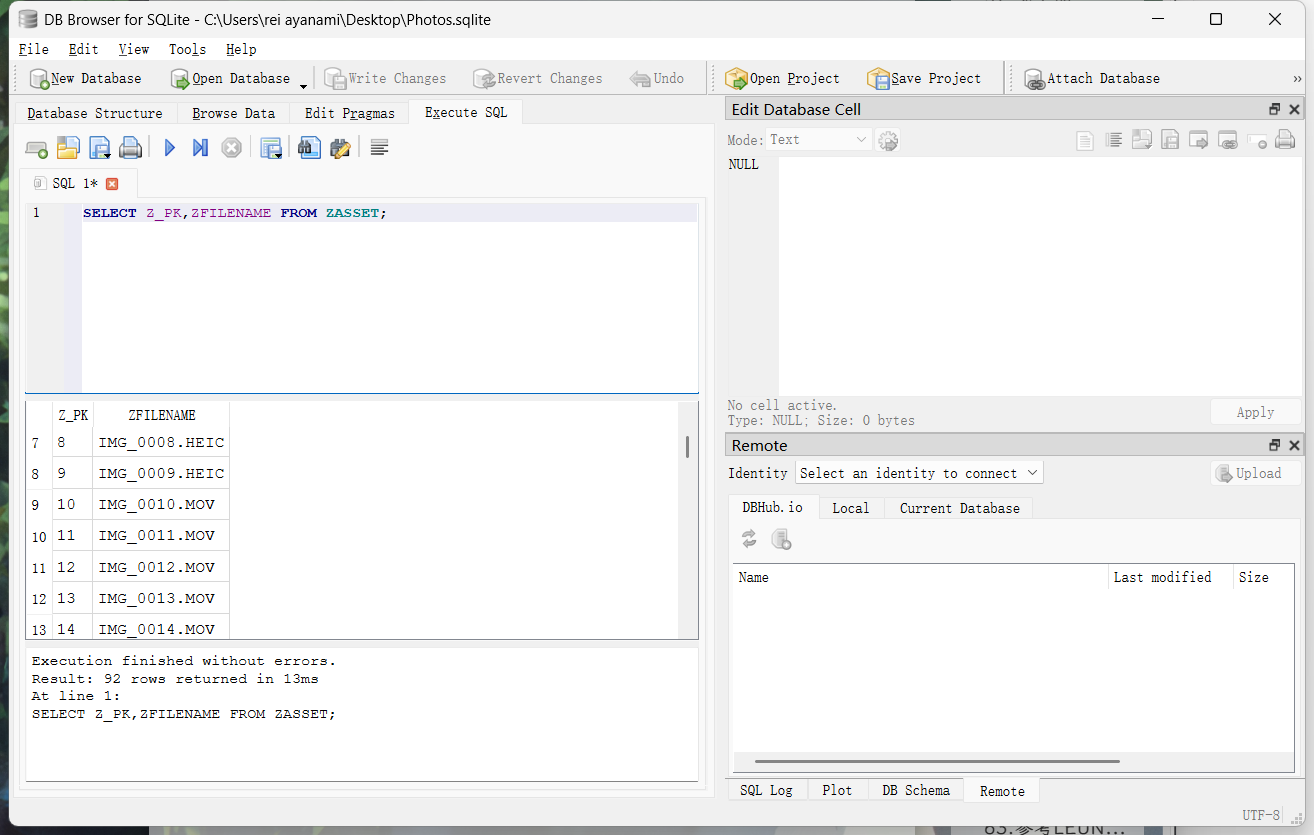The image size is (1314, 835).
Task: Close the SQL 1 editor tab
Action: [x=112, y=184]
